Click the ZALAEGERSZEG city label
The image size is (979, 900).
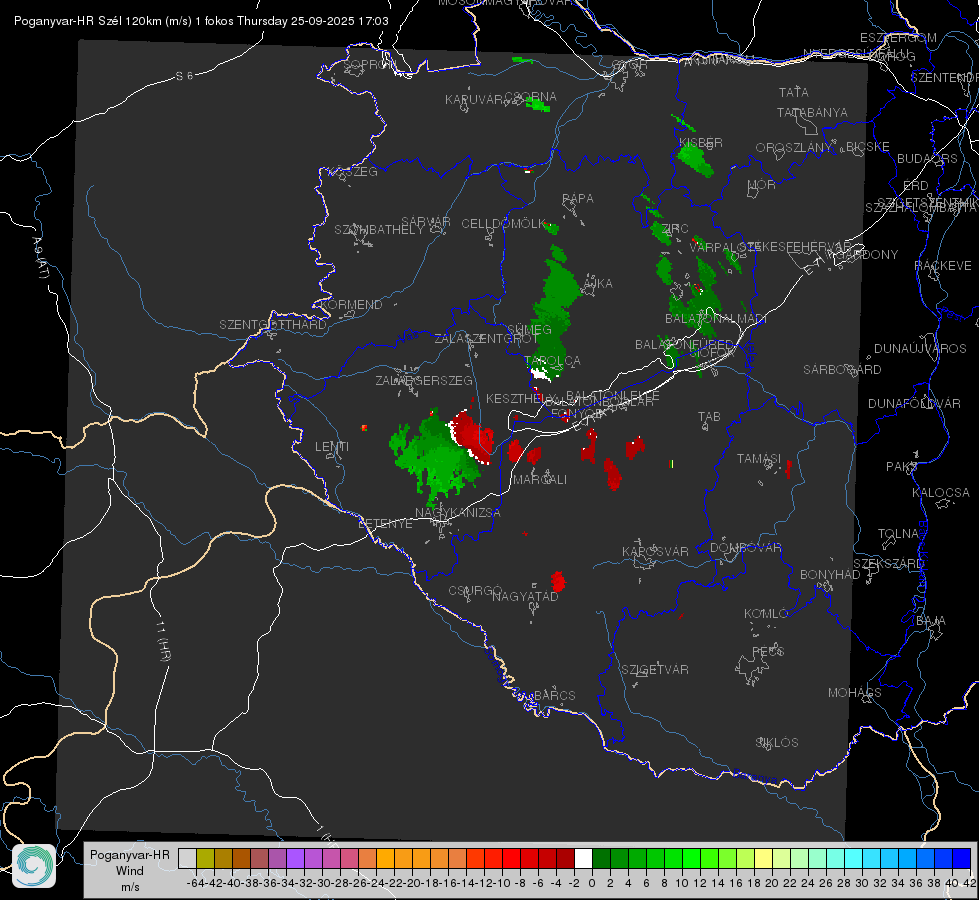[x=424, y=380]
